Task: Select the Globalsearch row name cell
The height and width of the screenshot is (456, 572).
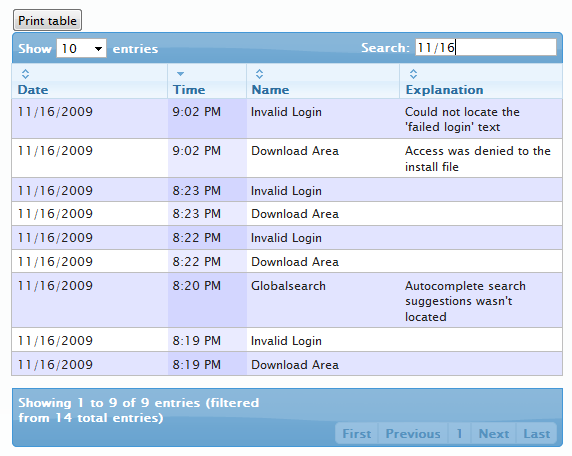Action: [x=323, y=300]
